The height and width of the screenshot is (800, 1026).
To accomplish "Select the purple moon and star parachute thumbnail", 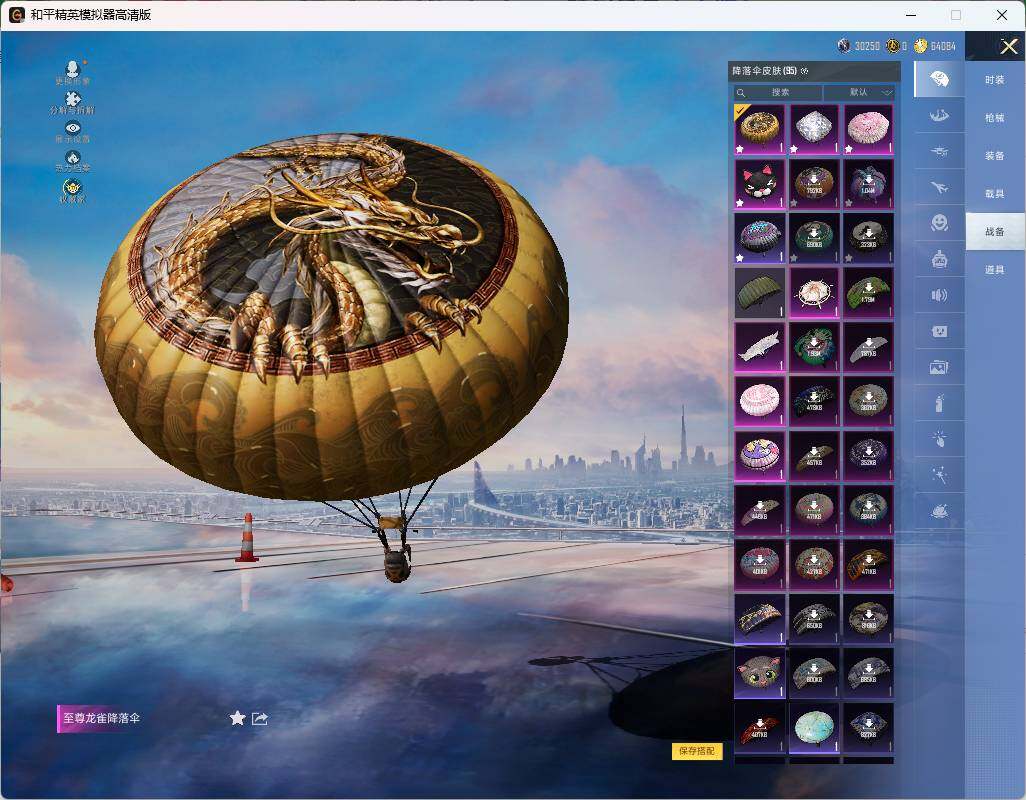I will (x=760, y=455).
